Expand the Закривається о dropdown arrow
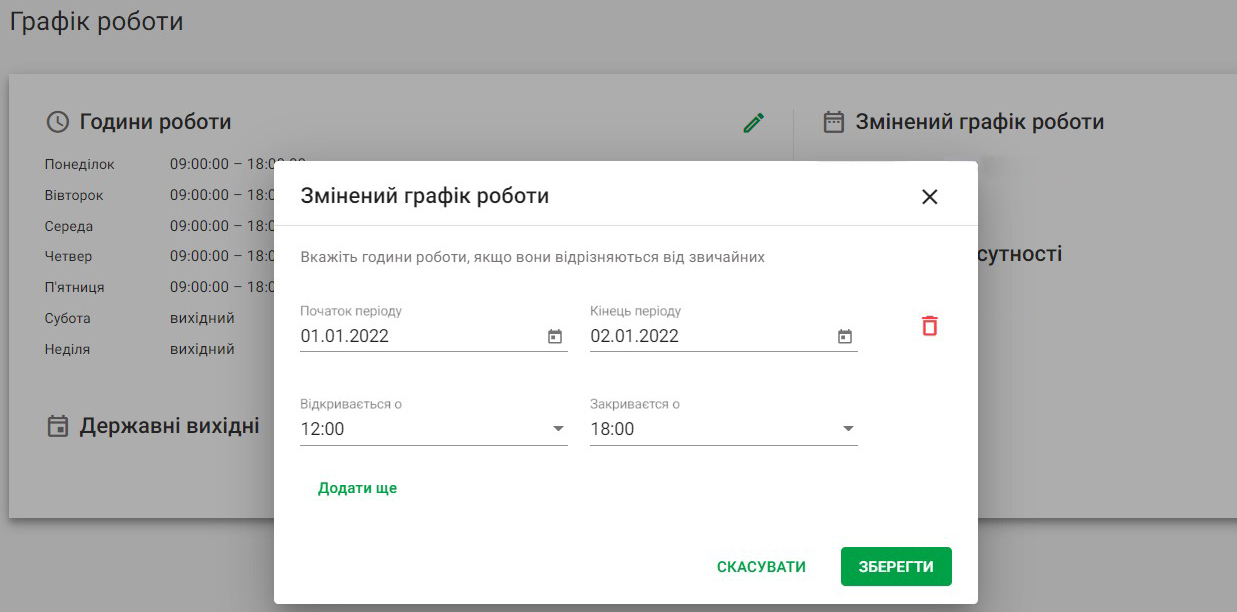Image resolution: width=1237 pixels, height=612 pixels. [848, 429]
